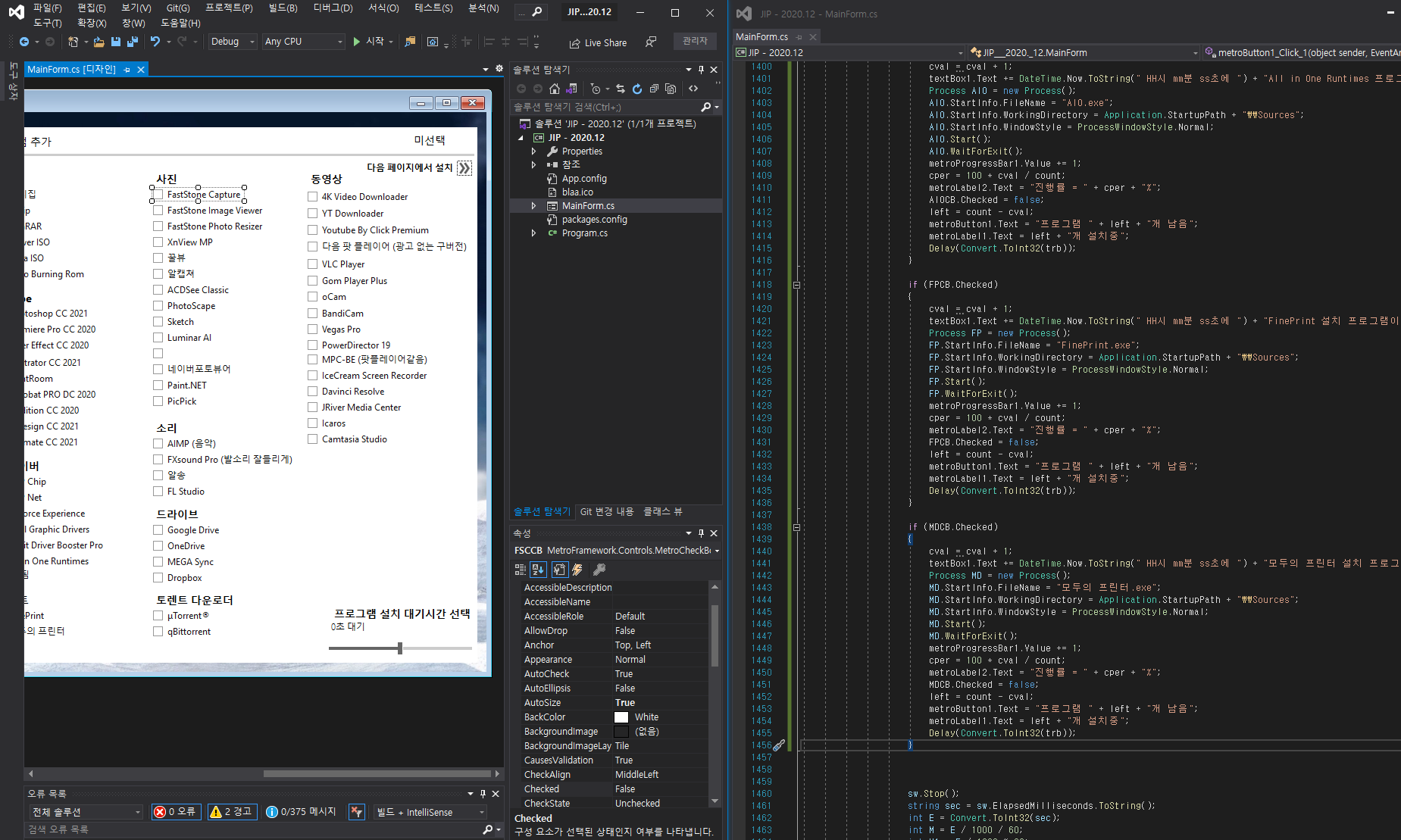The width and height of the screenshot is (1401, 840).
Task: Click the New Project toolbar icon
Action: 73,42
